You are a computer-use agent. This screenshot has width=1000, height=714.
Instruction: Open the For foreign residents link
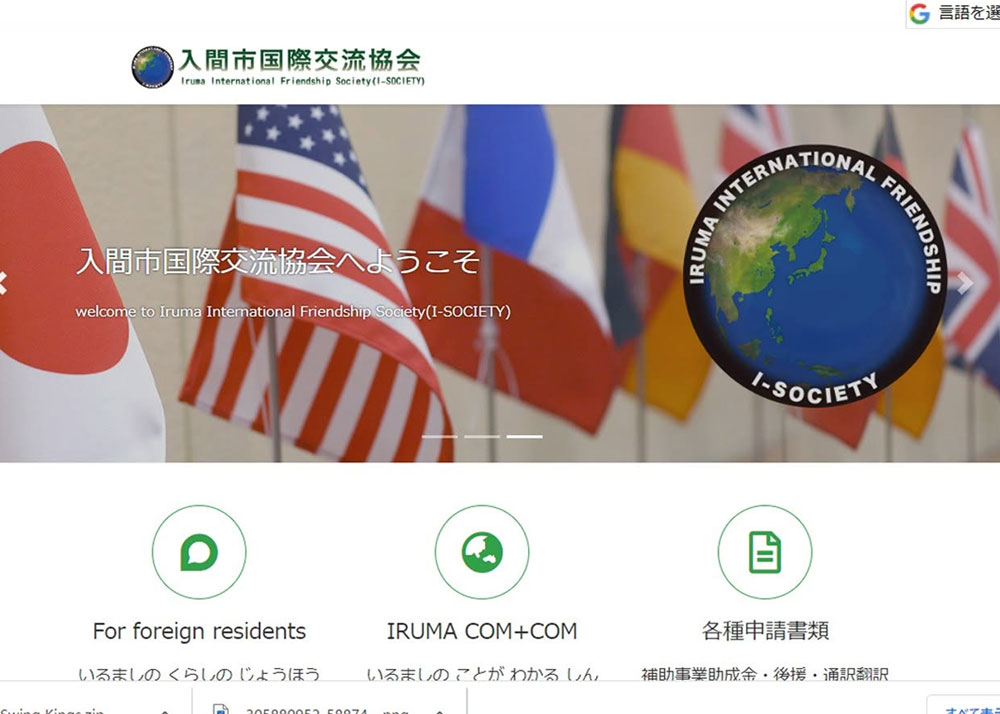click(x=199, y=631)
